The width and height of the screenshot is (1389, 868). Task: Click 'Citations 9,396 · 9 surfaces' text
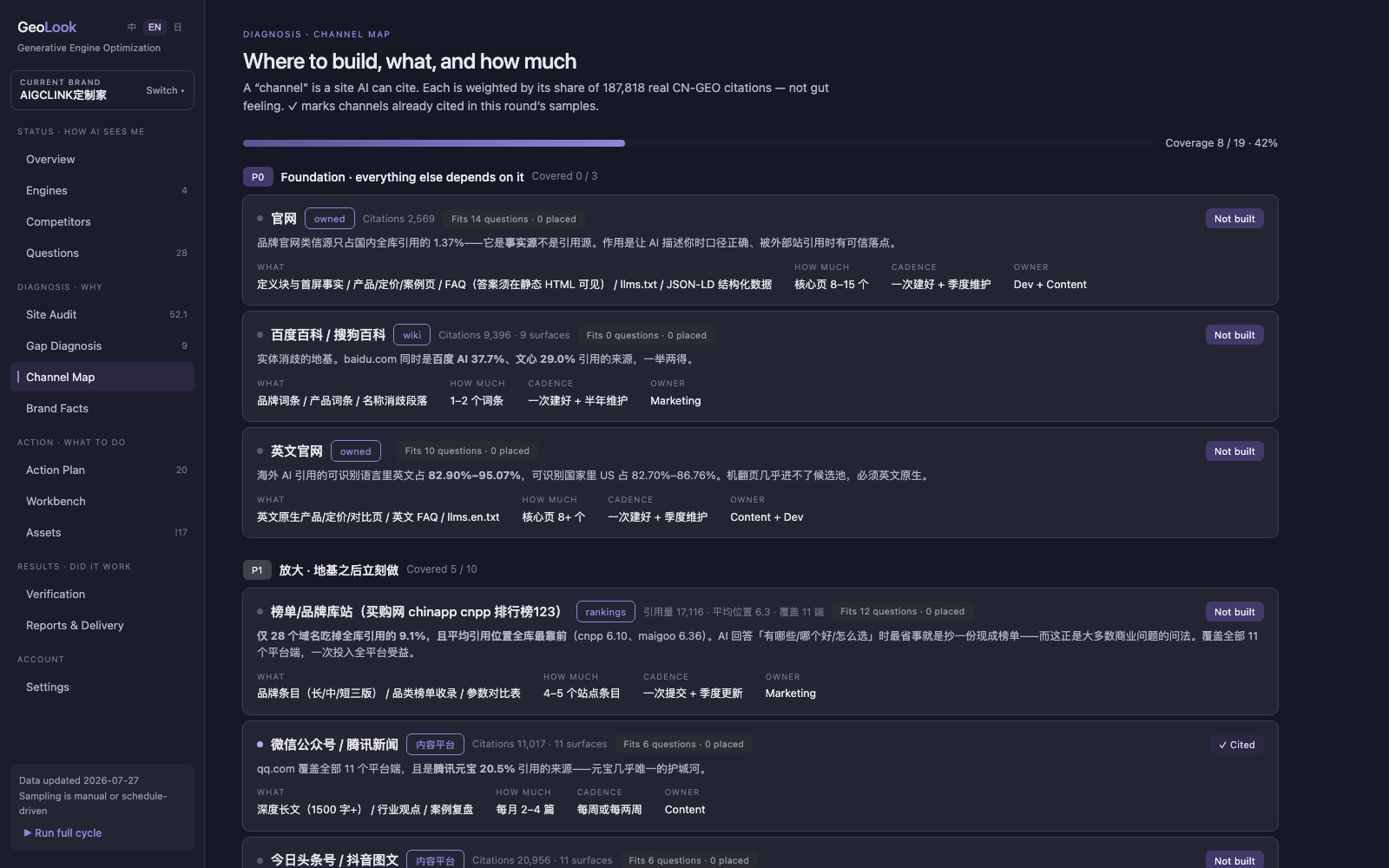504,335
